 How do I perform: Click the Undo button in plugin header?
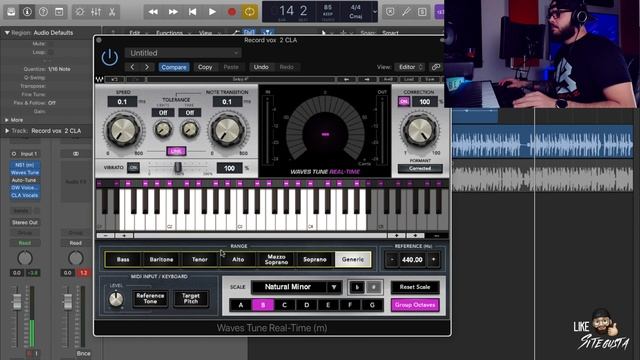pyautogui.click(x=261, y=67)
